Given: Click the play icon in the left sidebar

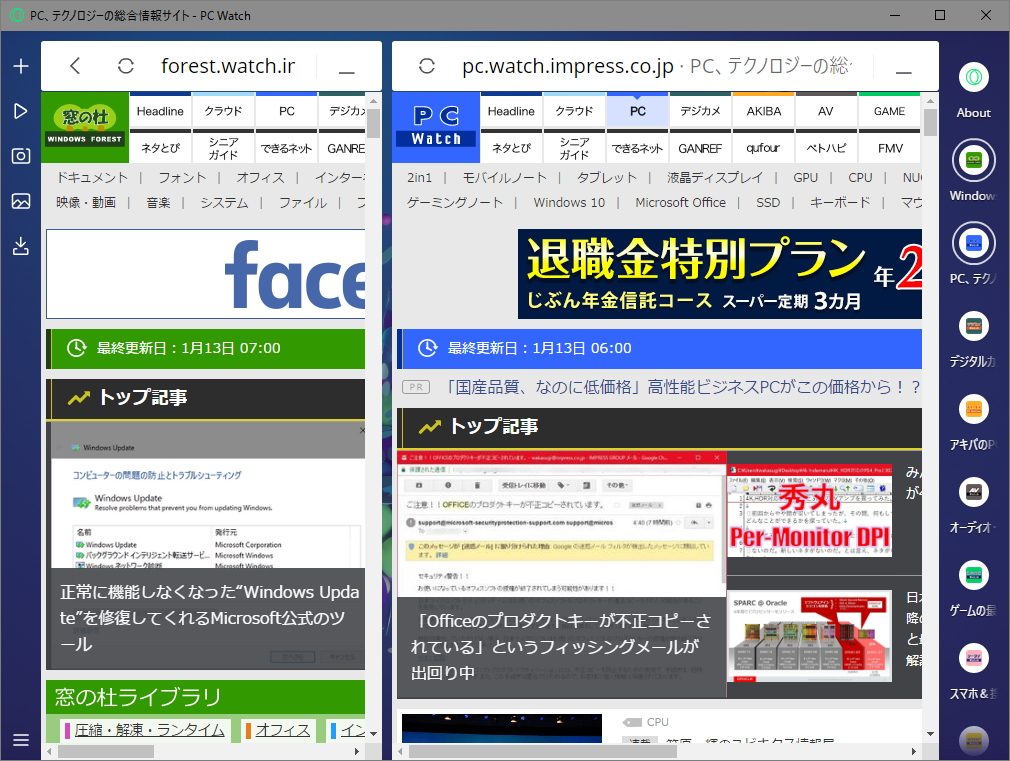Looking at the screenshot, I should pos(20,111).
